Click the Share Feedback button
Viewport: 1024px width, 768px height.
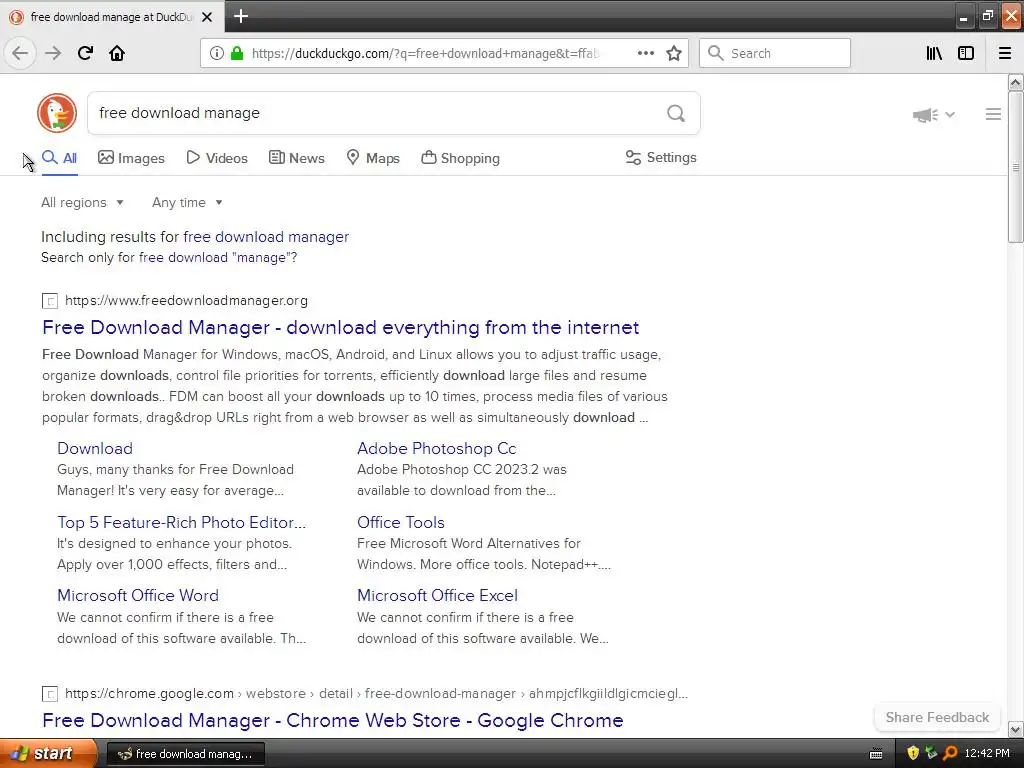coord(937,717)
